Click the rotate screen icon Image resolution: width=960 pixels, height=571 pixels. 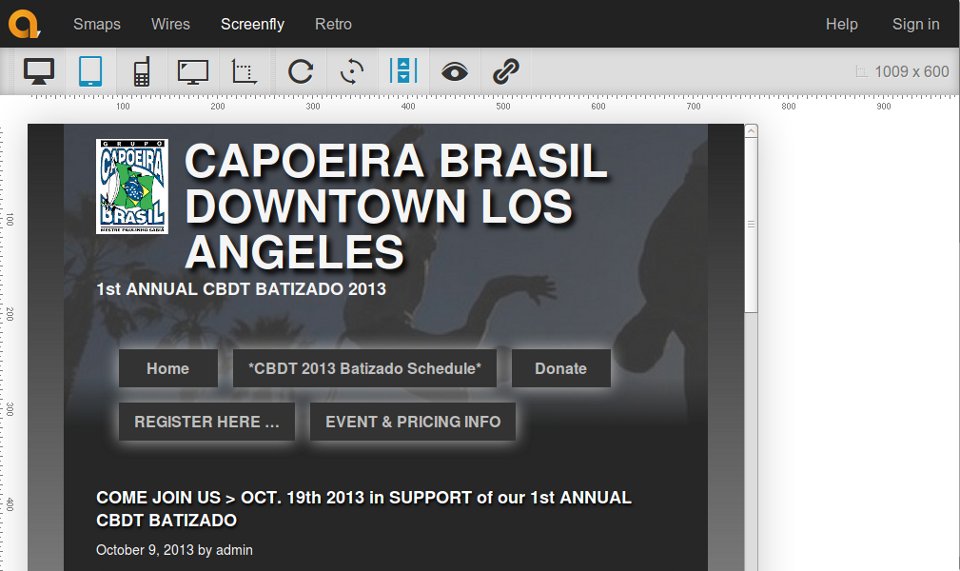coord(352,72)
